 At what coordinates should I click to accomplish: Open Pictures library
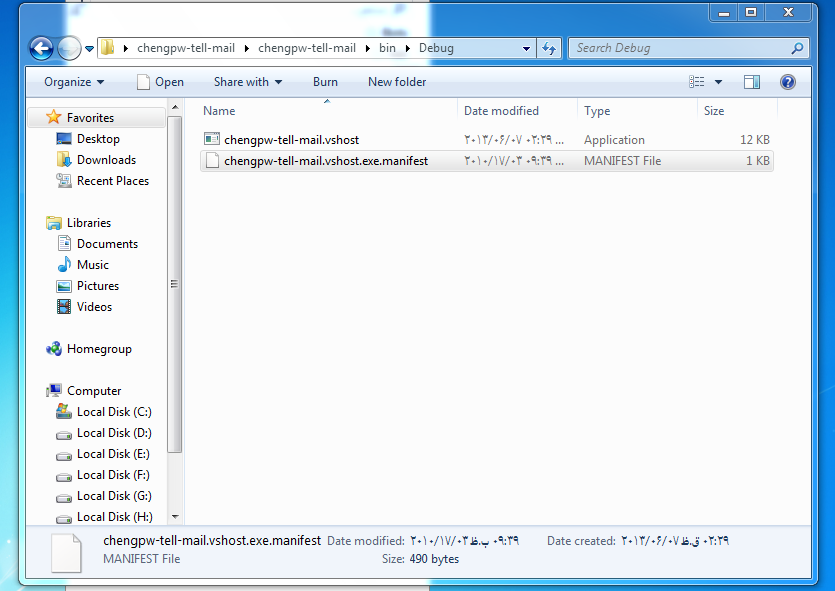point(98,286)
